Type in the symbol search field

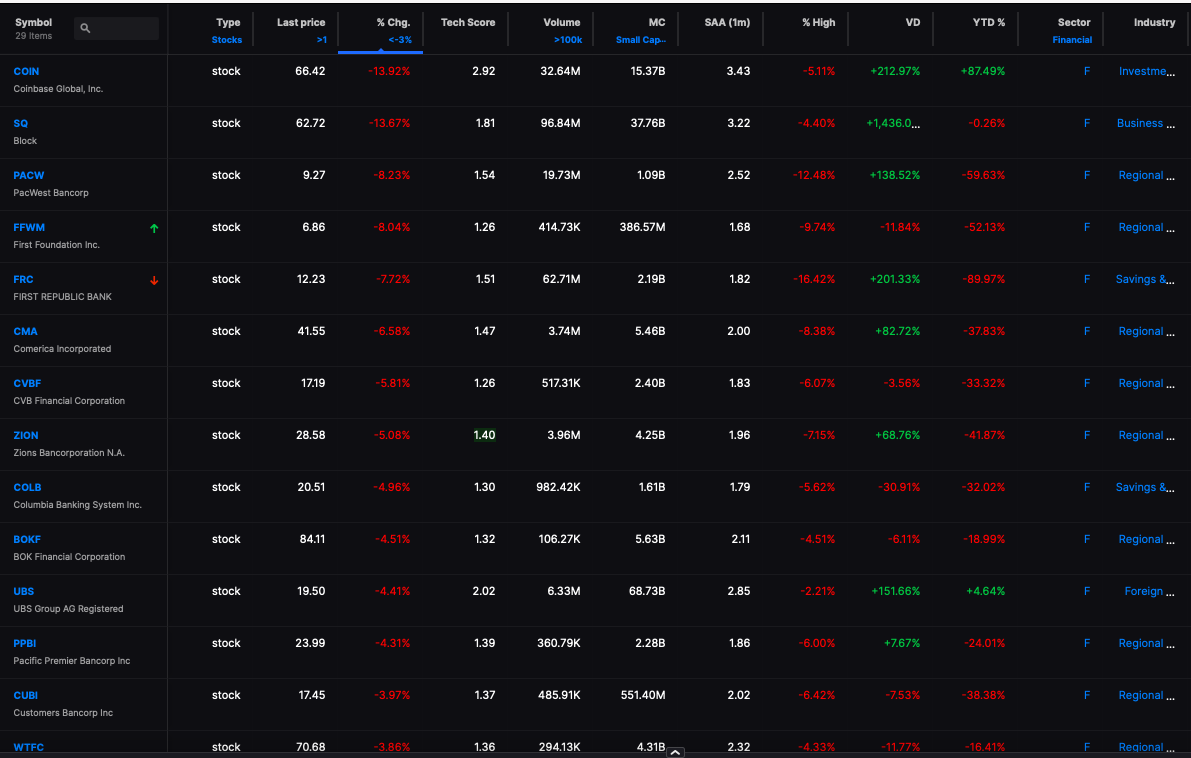(x=116, y=28)
